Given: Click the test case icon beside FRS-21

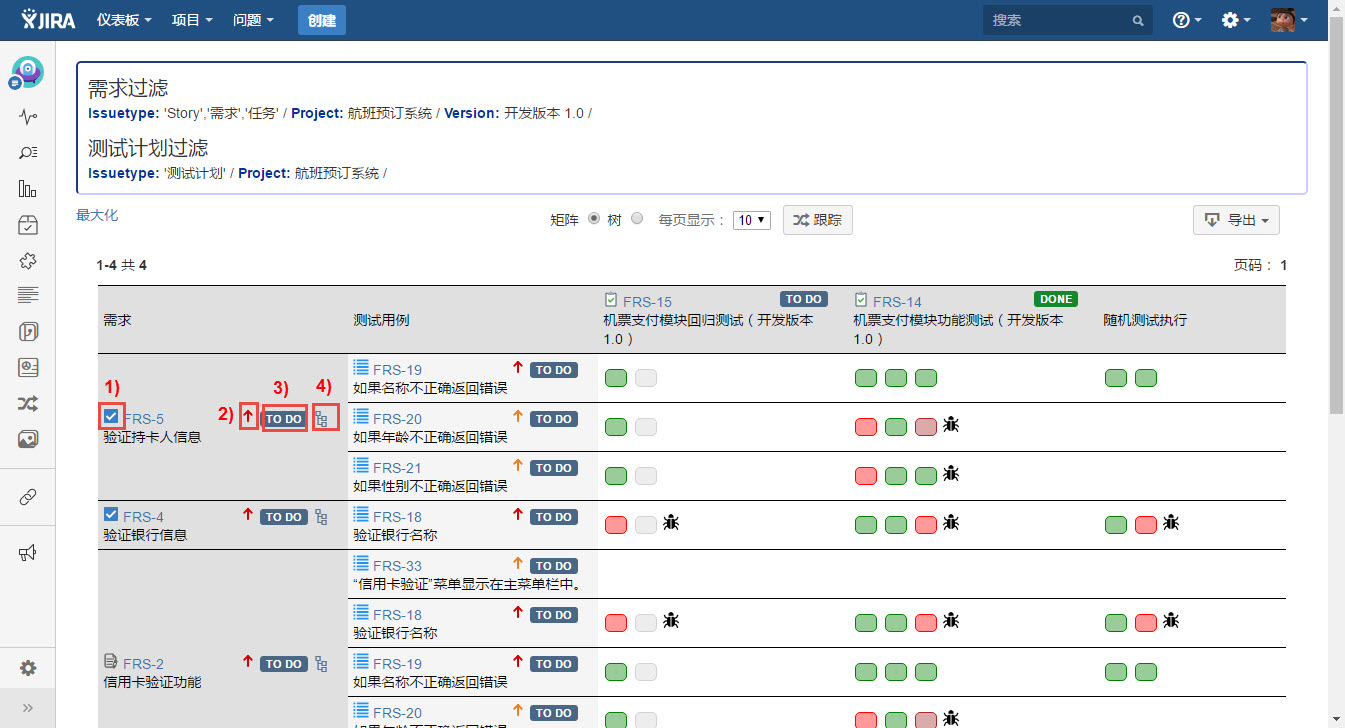Looking at the screenshot, I should pos(361,467).
